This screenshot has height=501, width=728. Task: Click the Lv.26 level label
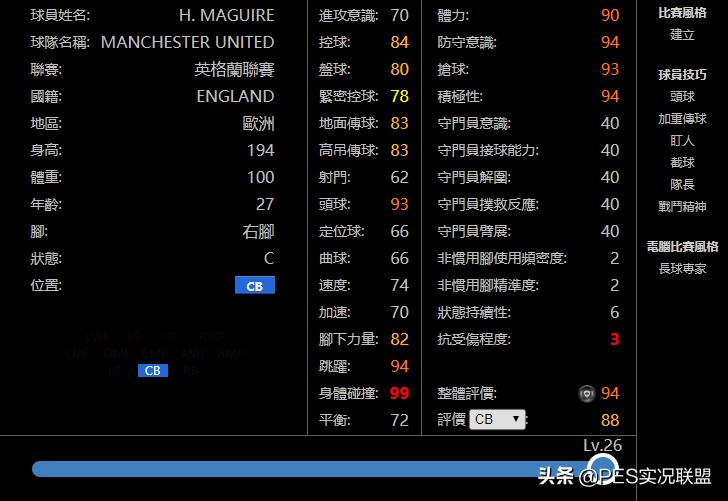[602, 445]
